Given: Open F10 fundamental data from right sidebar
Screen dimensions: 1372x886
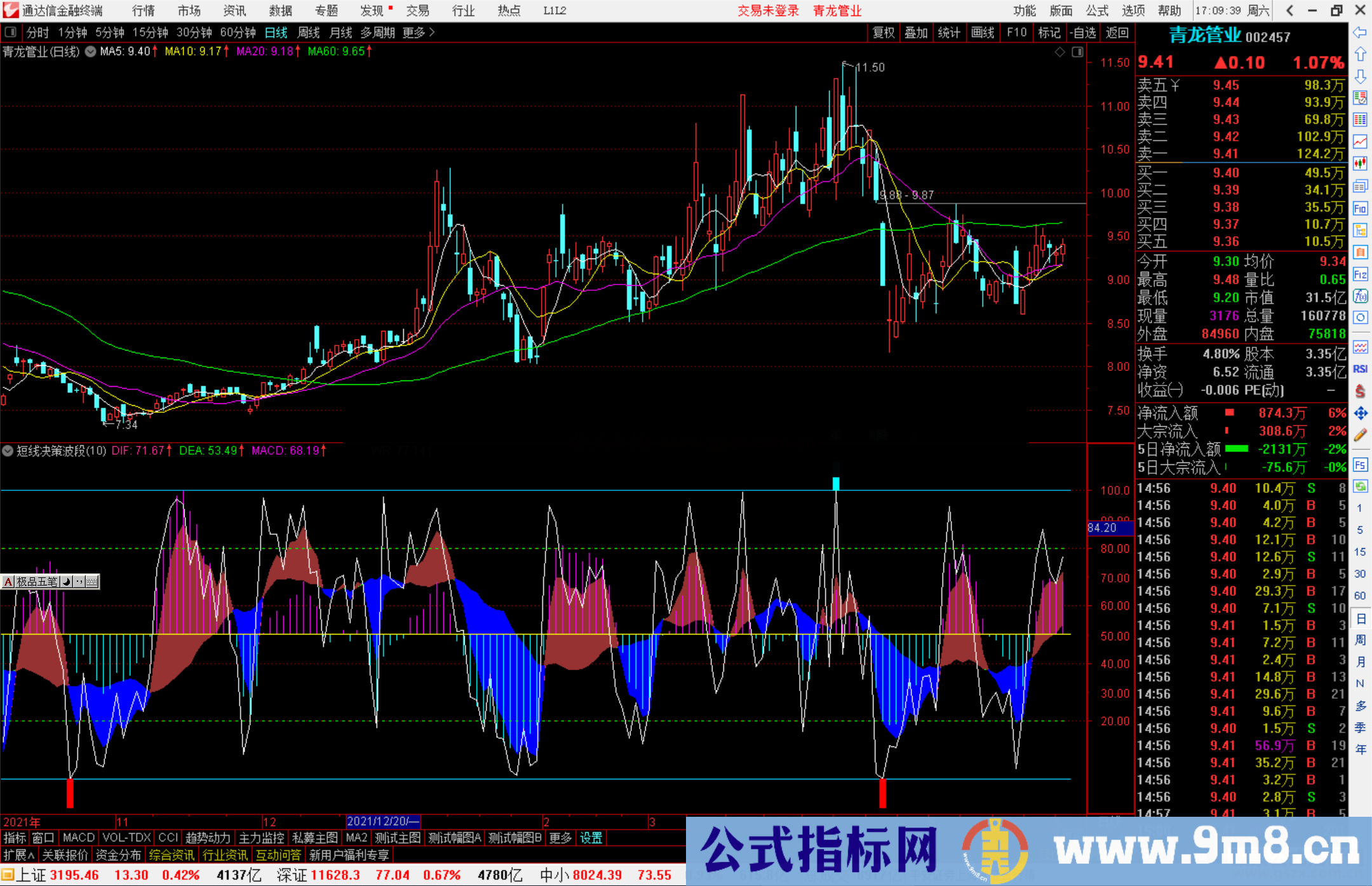Looking at the screenshot, I should [1360, 208].
